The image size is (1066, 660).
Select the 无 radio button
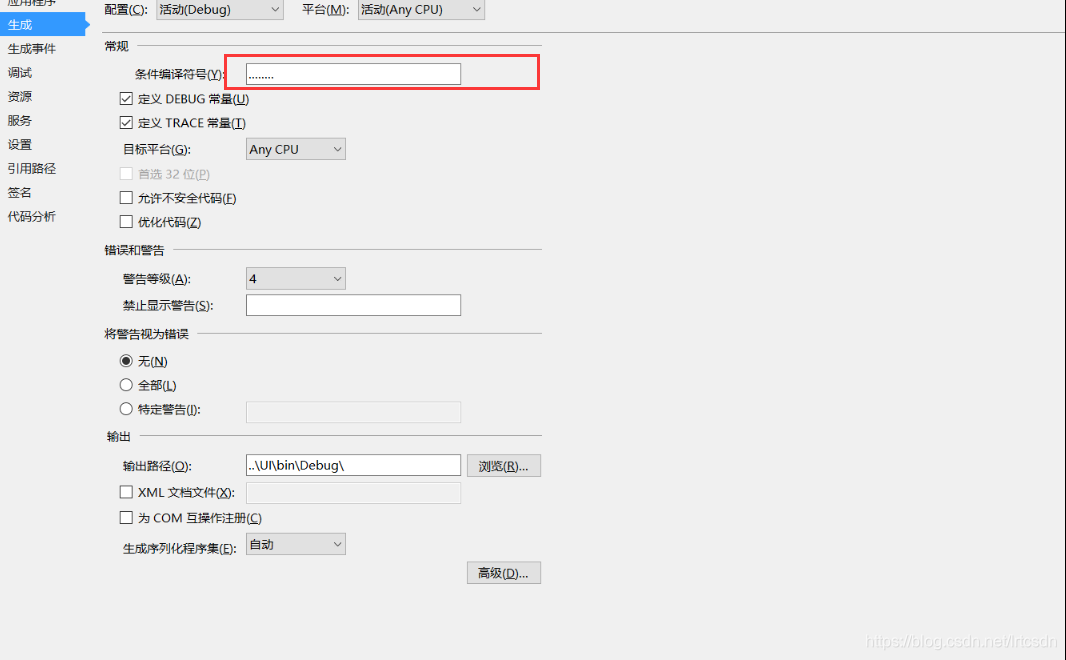click(126, 361)
